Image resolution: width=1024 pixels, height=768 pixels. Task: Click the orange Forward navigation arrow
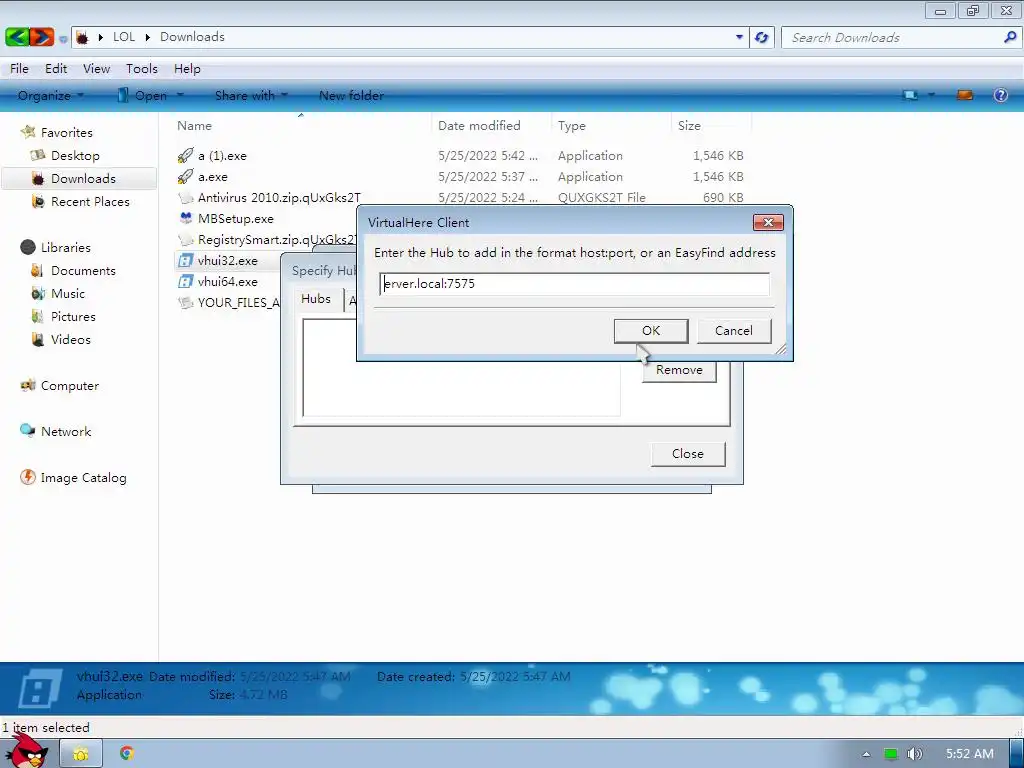tap(42, 37)
